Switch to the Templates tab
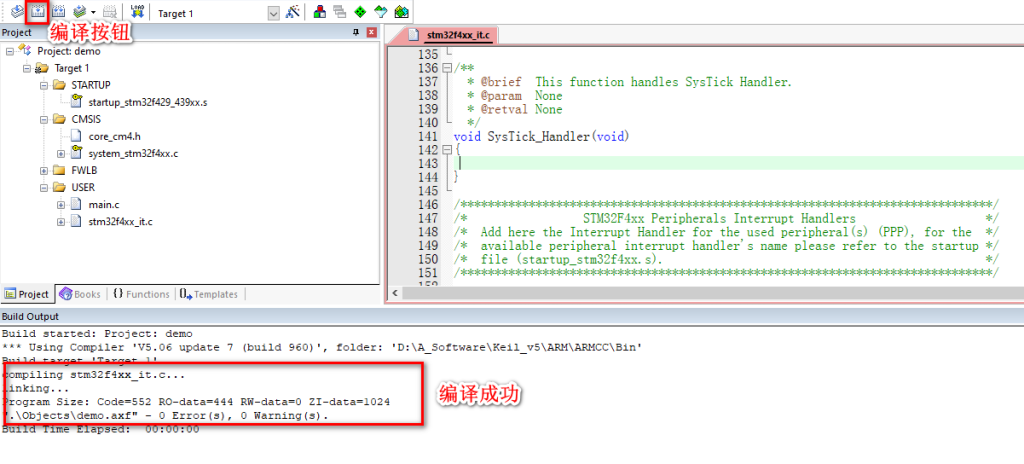Viewport: 1024px width, 464px height. pos(209,294)
